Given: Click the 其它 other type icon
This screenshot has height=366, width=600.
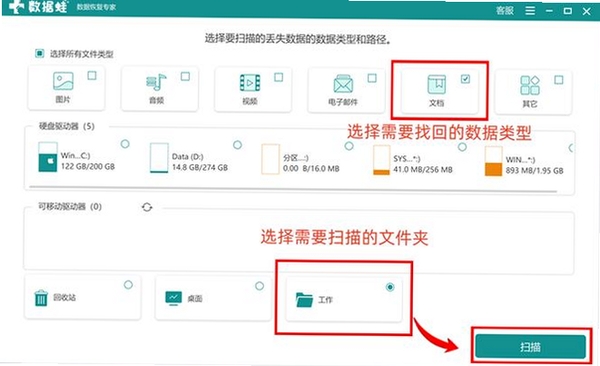Looking at the screenshot, I should (530, 85).
